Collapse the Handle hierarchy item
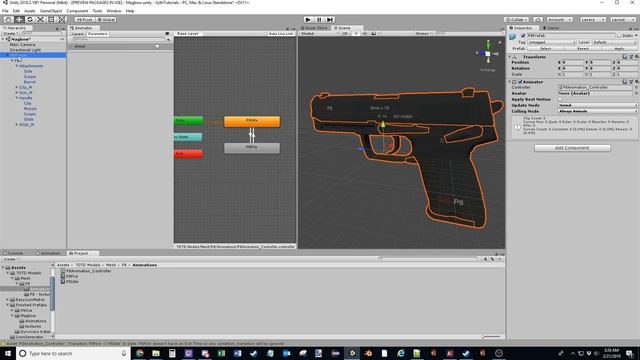640x360 pixels. point(17,98)
